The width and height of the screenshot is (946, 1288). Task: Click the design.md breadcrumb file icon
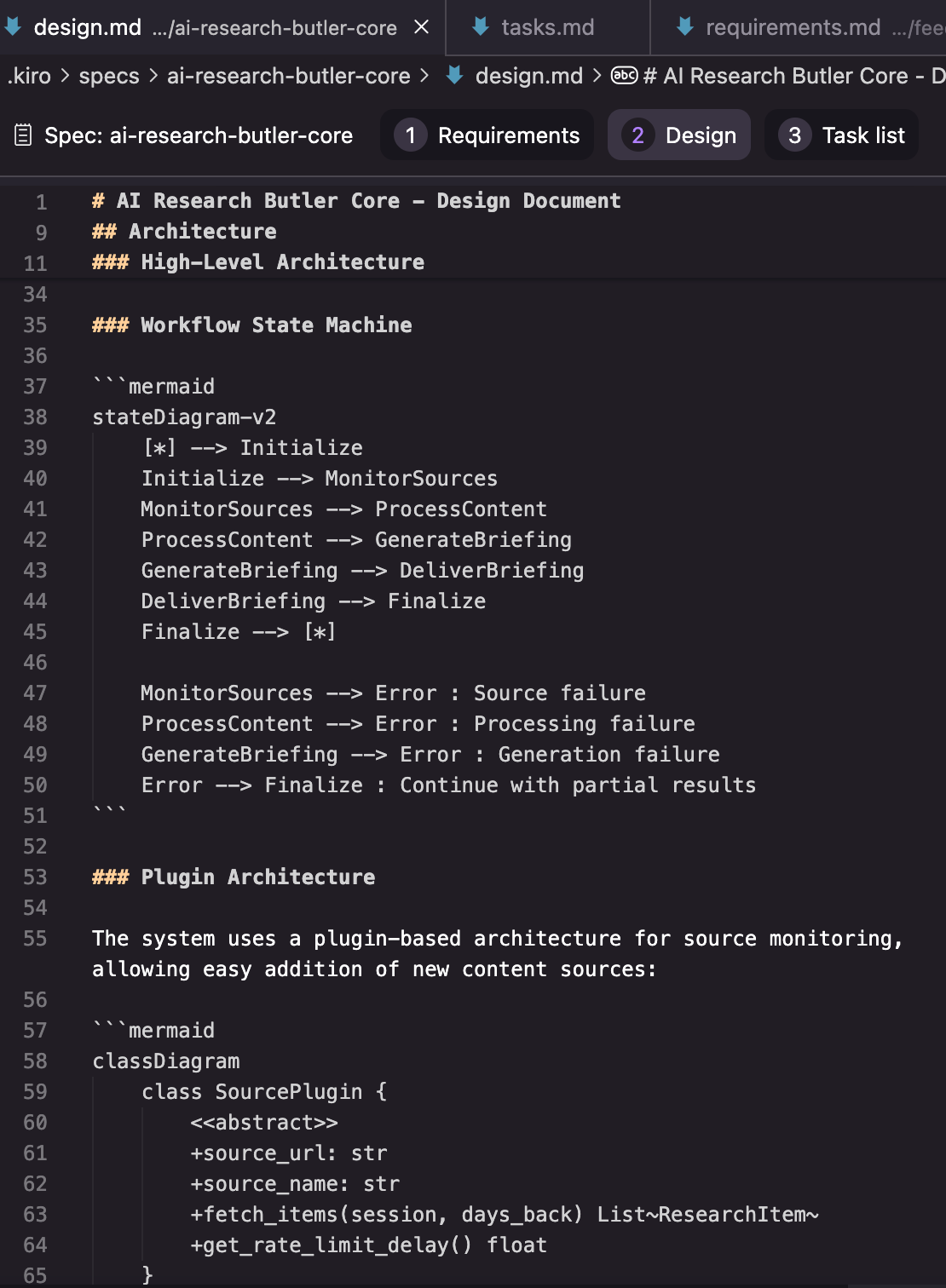pos(455,76)
